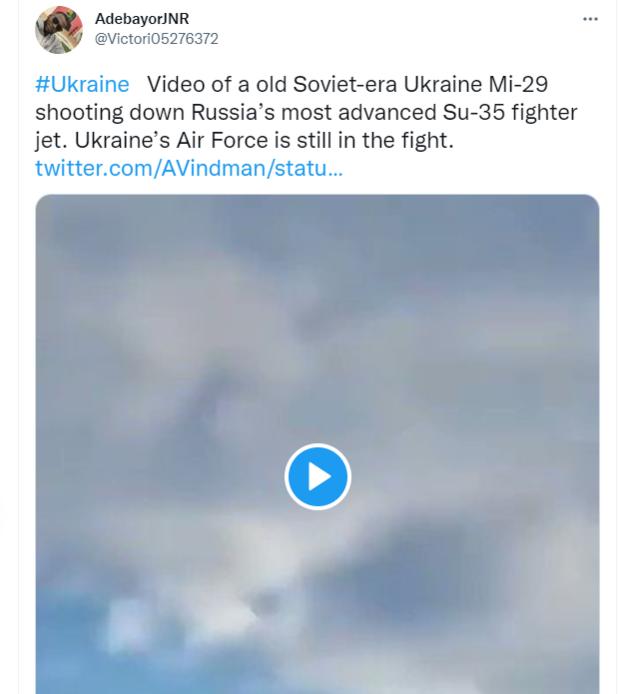The height and width of the screenshot is (694, 620).
Task: Click the AdebayorJNR display name
Action: click(x=142, y=19)
